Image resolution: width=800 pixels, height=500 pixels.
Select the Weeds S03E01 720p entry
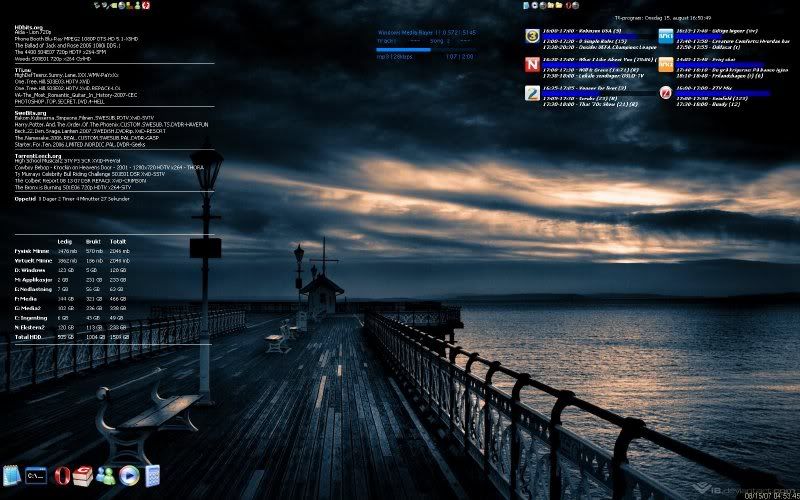(x=53, y=59)
